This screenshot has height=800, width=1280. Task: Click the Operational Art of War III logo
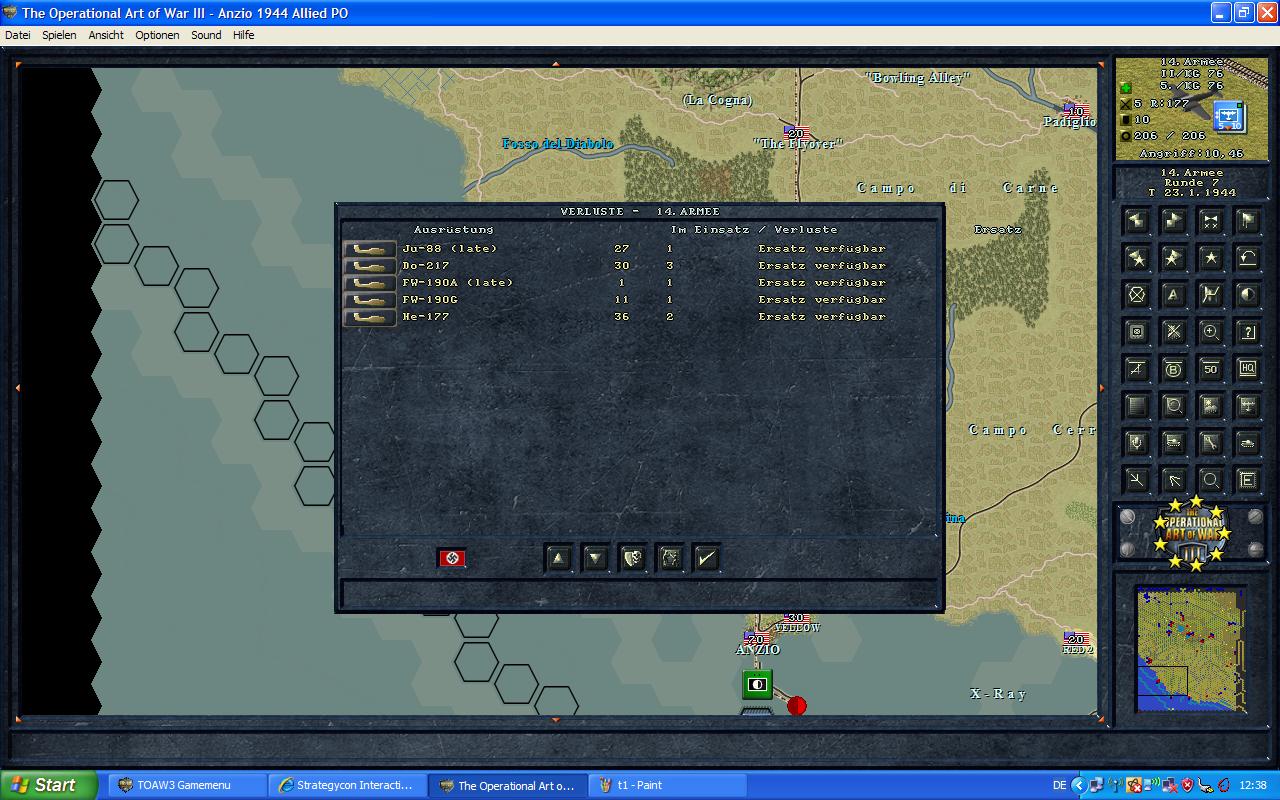1191,533
